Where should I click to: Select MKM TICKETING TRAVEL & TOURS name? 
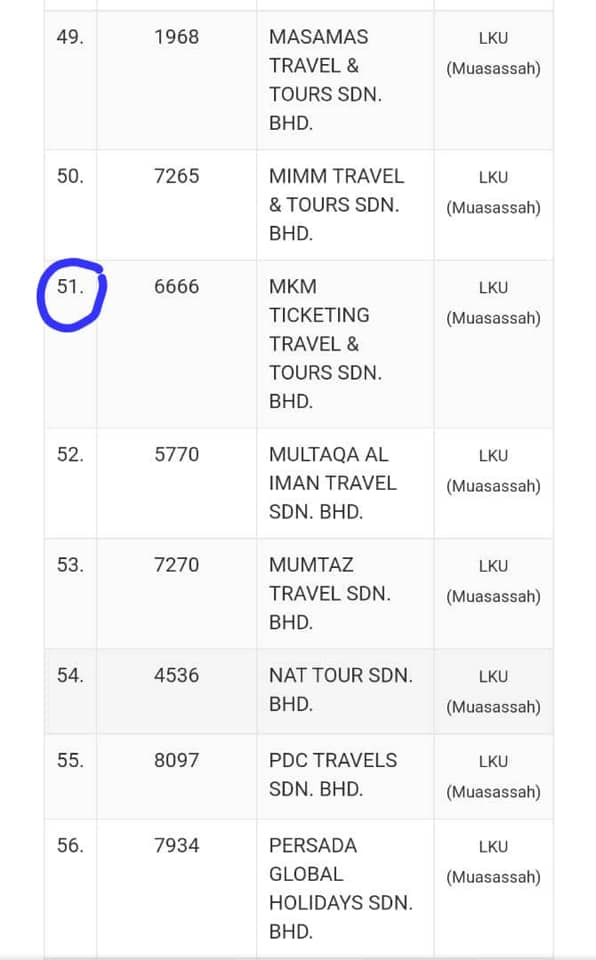(x=325, y=343)
